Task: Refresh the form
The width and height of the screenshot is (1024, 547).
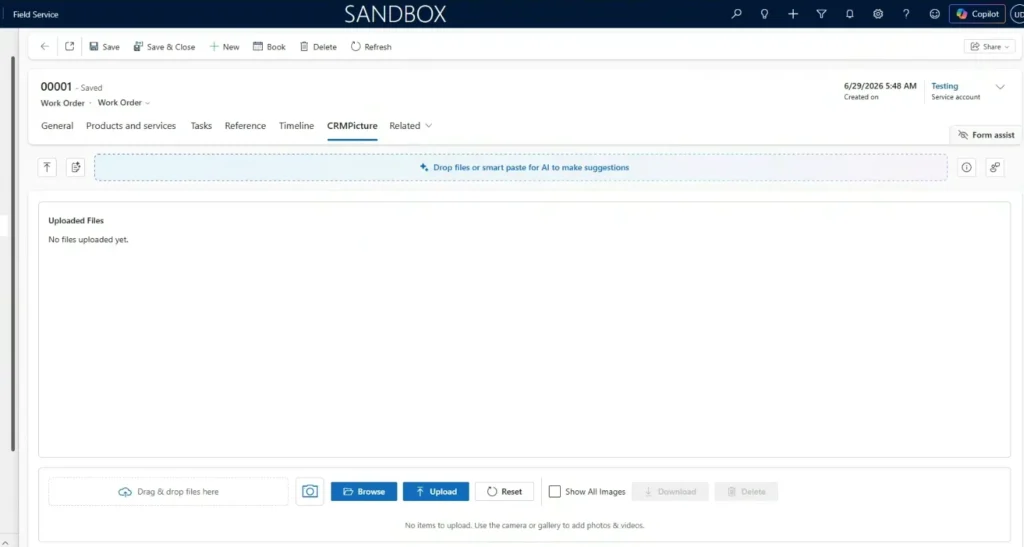Action: point(371,46)
